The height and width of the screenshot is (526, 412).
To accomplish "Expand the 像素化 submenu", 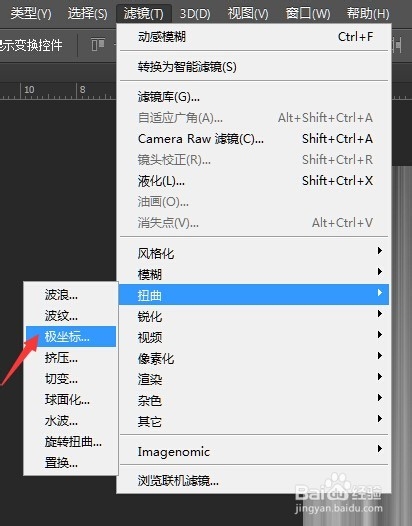I will 254,358.
